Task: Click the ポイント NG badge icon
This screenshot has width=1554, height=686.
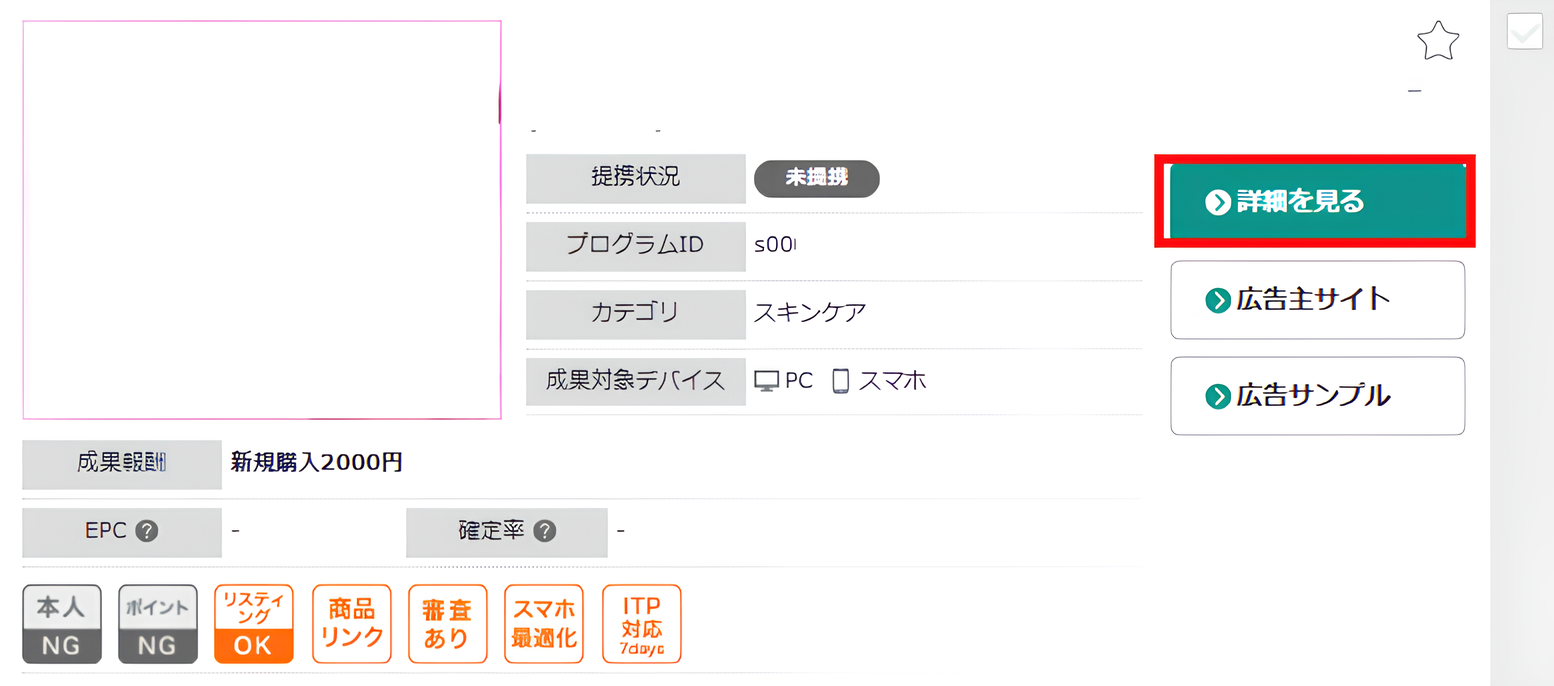Action: pos(157,624)
